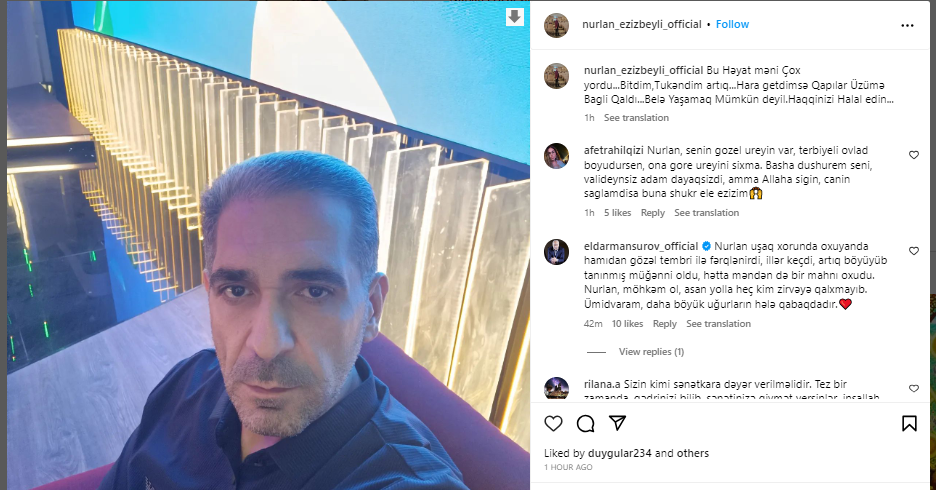936x490 pixels.
Task: Reply to afetrahilqizi's comment
Action: pos(652,212)
